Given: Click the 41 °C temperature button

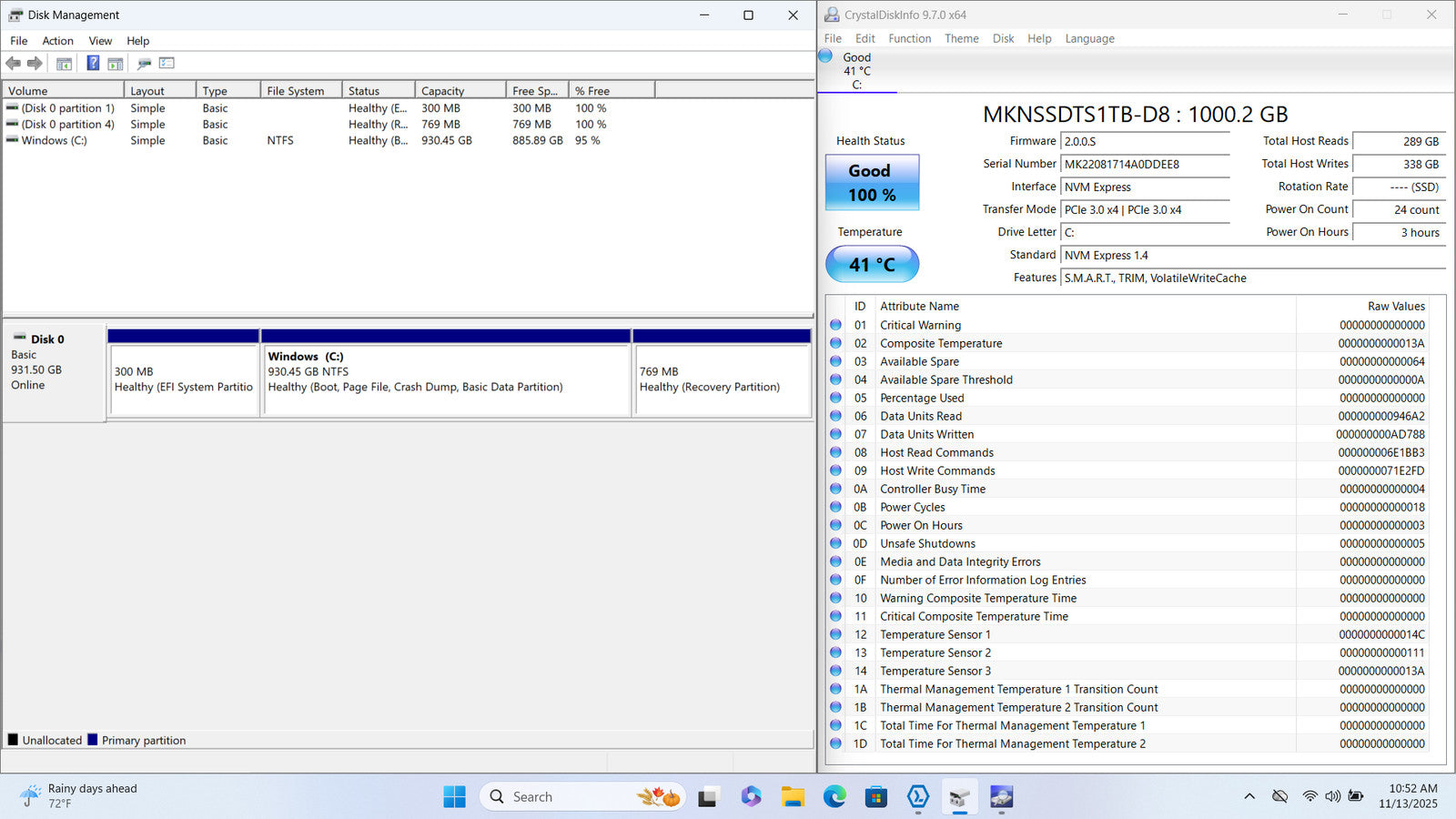Looking at the screenshot, I should [x=872, y=265].
